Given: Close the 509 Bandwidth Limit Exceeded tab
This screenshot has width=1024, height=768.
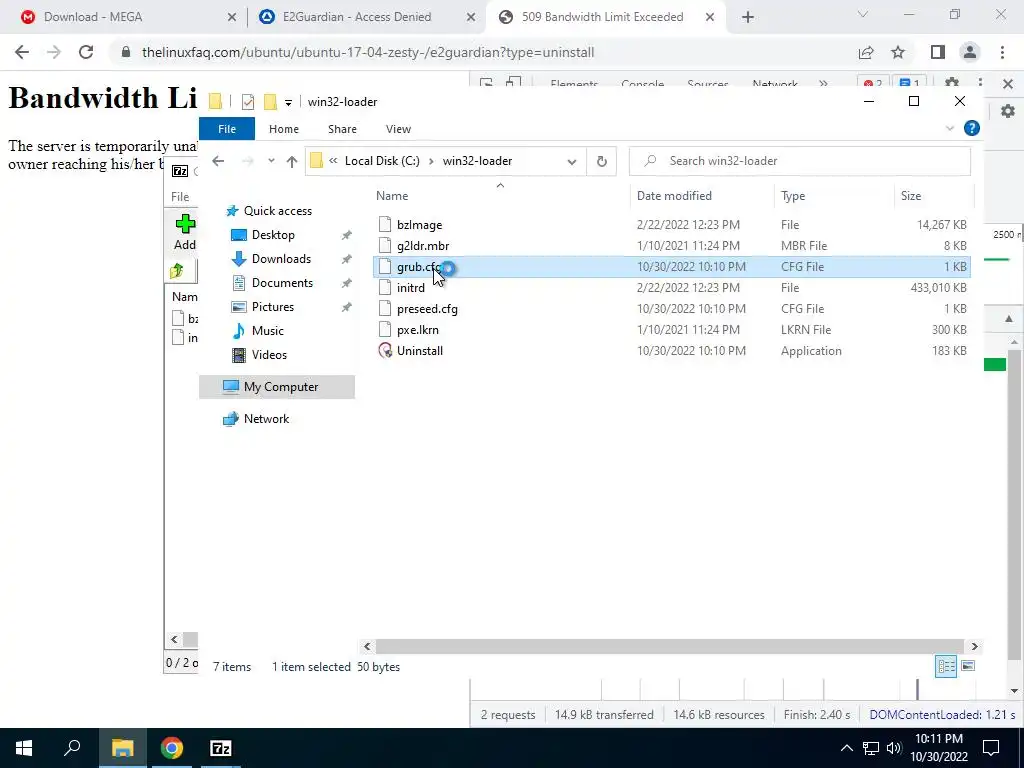Looking at the screenshot, I should [x=710, y=18].
